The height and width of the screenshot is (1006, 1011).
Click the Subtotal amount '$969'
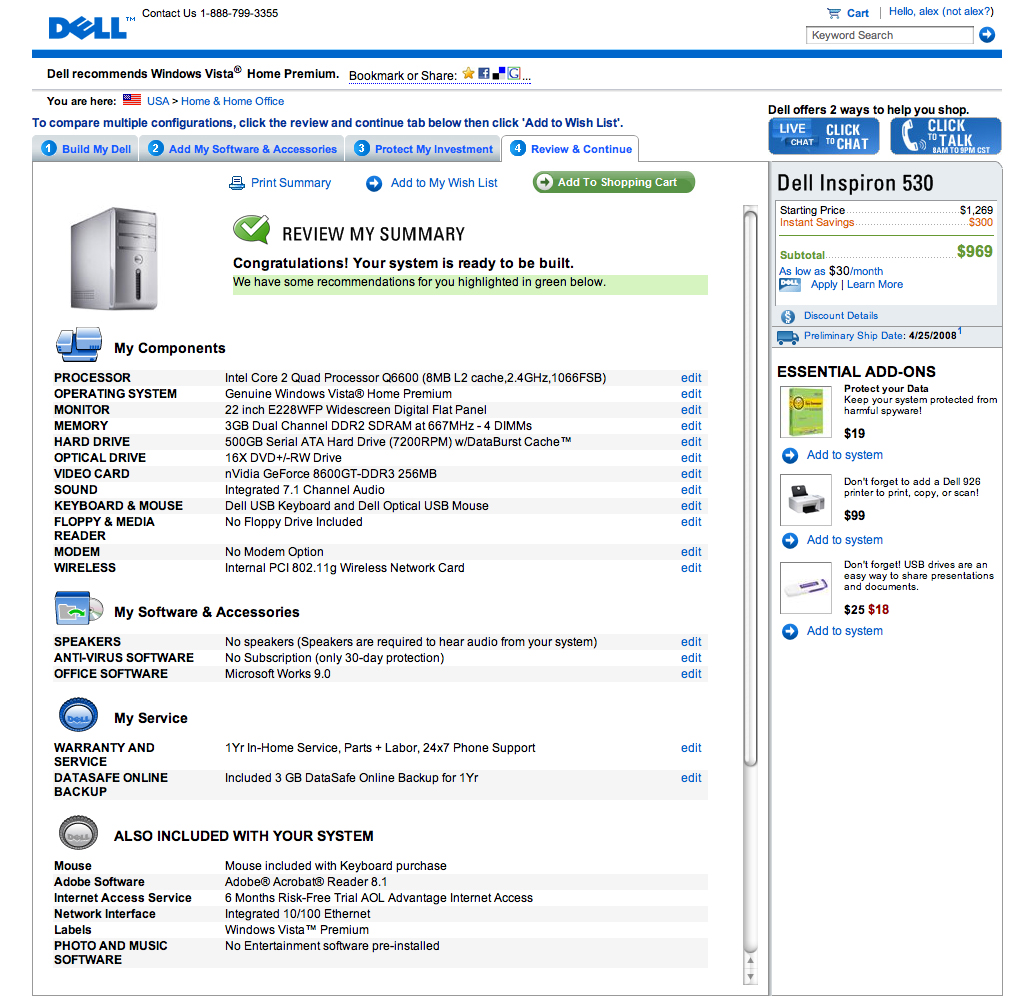pos(974,252)
